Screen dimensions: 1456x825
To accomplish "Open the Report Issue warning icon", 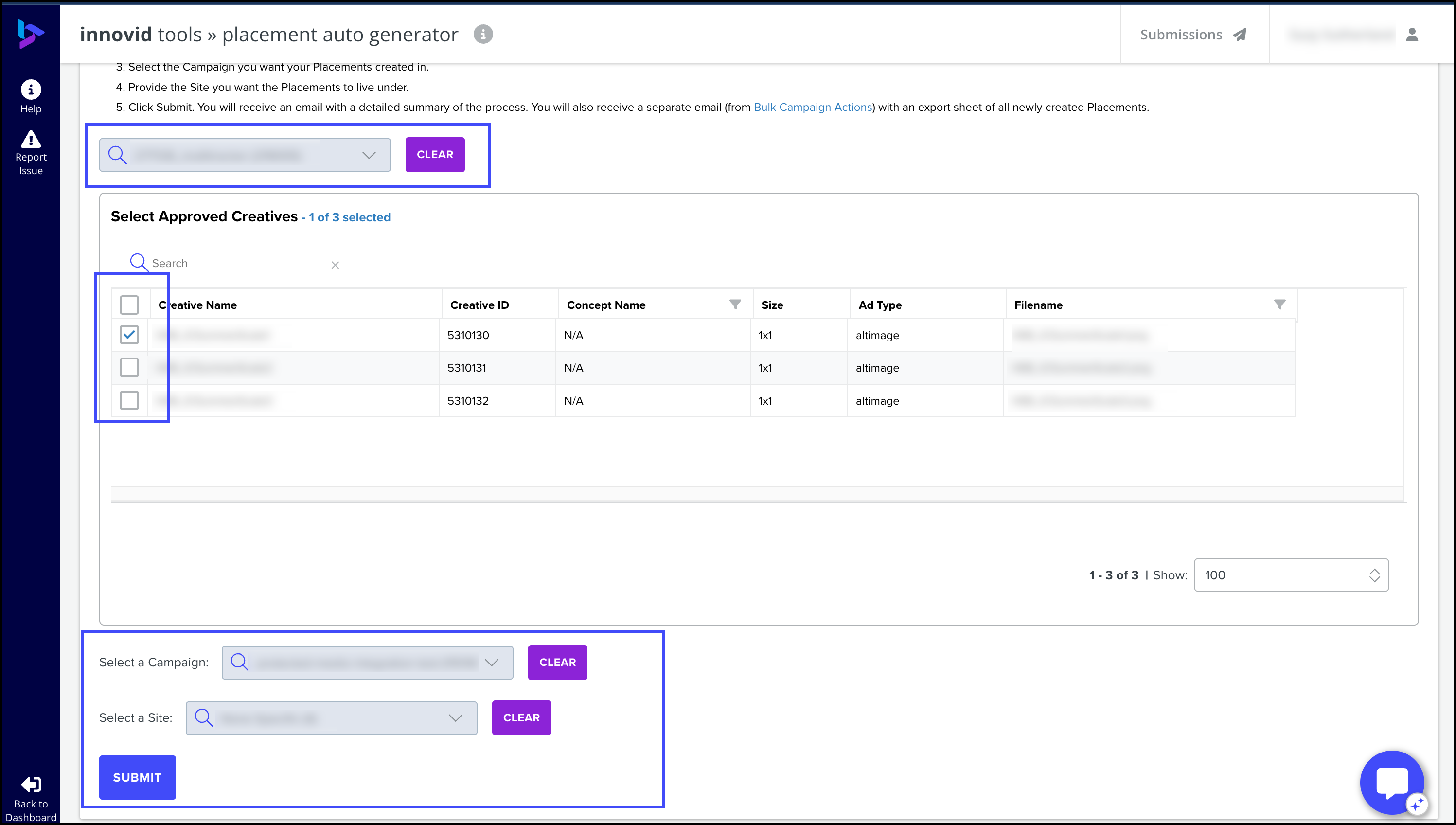I will (x=31, y=139).
